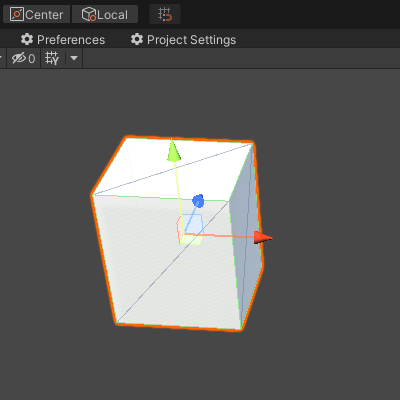Select the green Y-axis move arrow

(x=173, y=151)
